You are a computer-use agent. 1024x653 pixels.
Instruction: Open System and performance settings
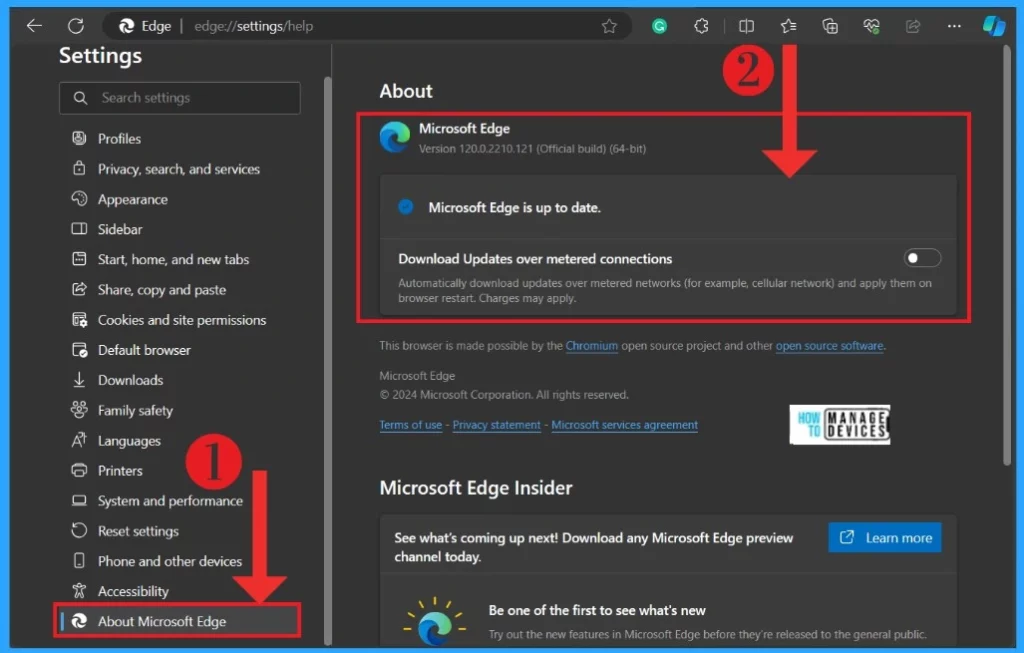pyautogui.click(x=170, y=501)
